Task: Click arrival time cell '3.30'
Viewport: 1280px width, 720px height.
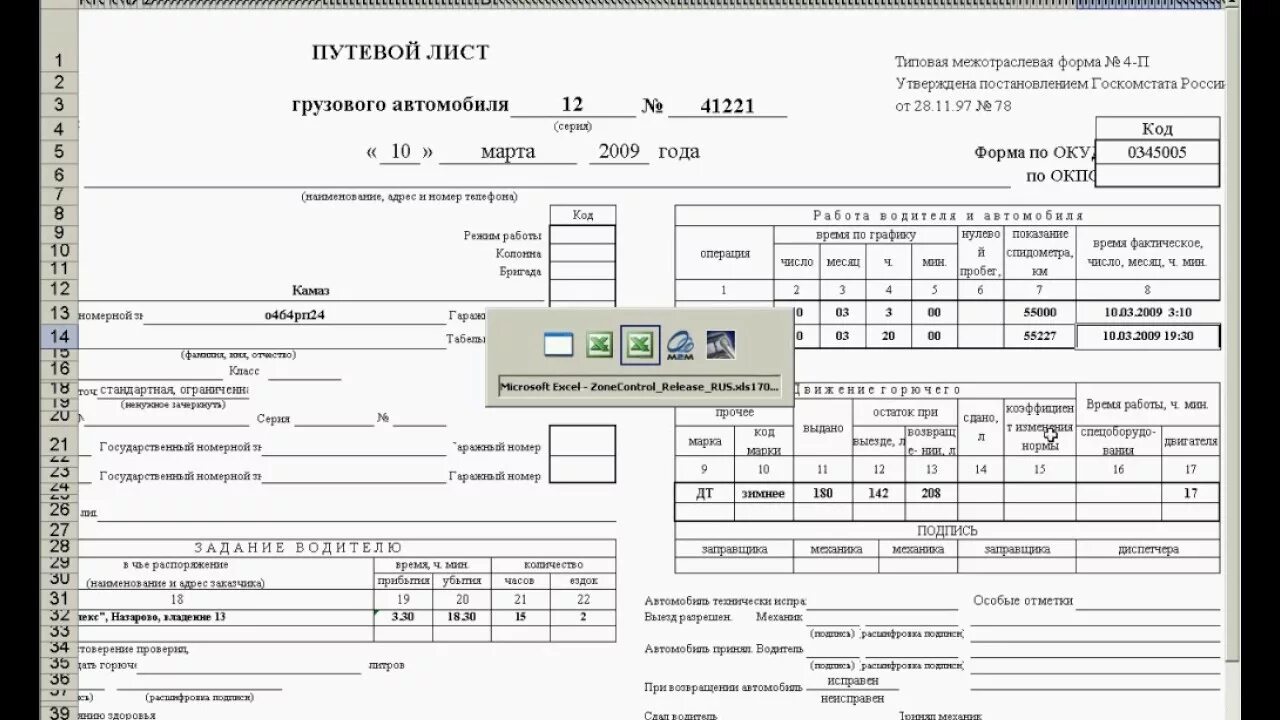Action: click(x=403, y=617)
